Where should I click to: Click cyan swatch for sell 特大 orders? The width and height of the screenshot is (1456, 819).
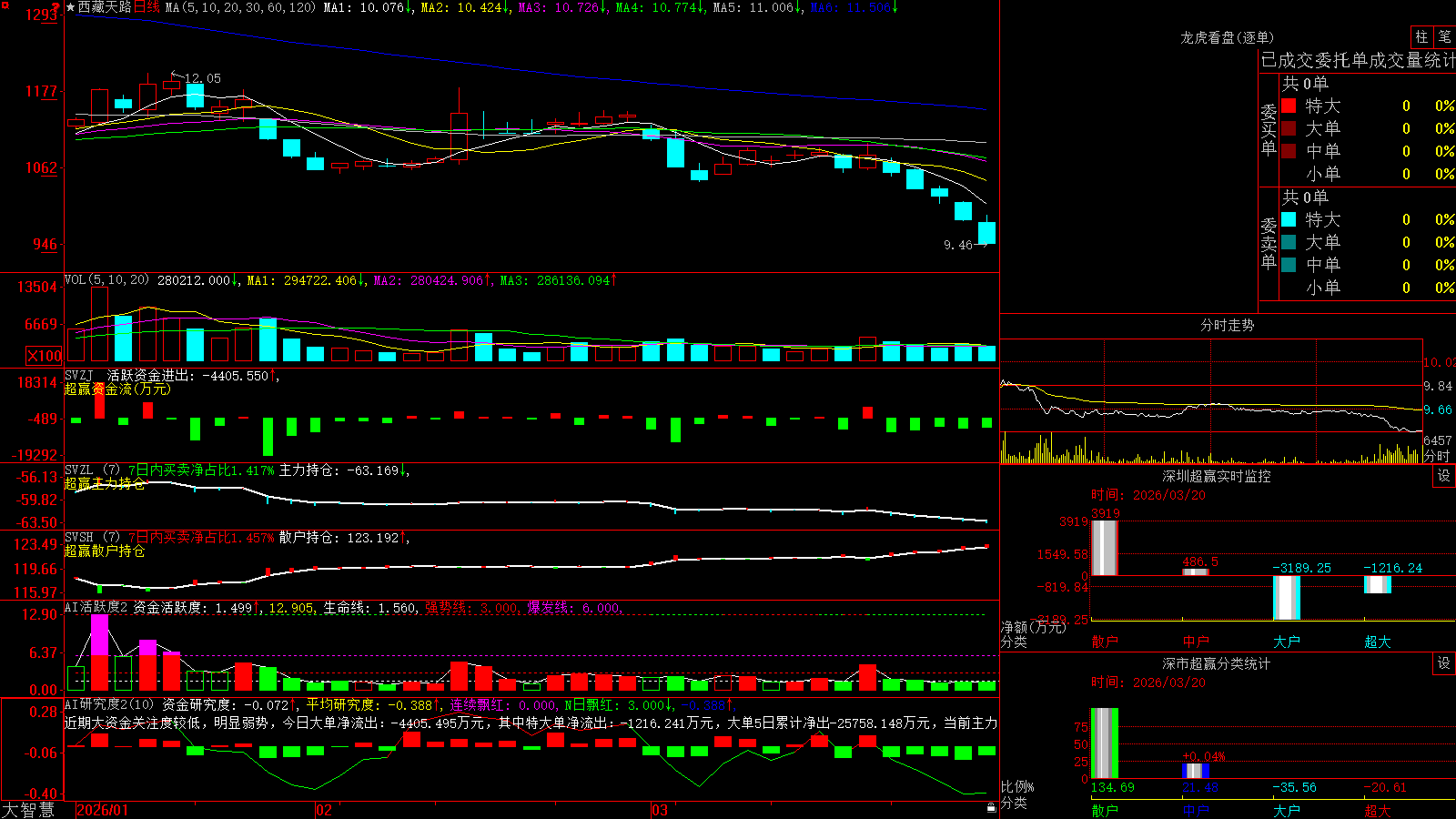click(x=1289, y=219)
